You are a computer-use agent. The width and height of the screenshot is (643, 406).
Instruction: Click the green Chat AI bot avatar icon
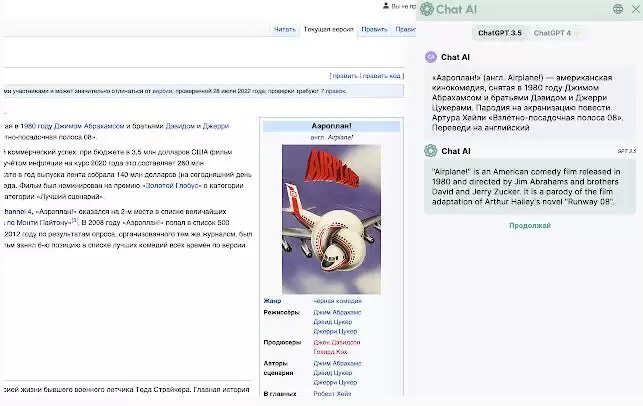coord(431,151)
